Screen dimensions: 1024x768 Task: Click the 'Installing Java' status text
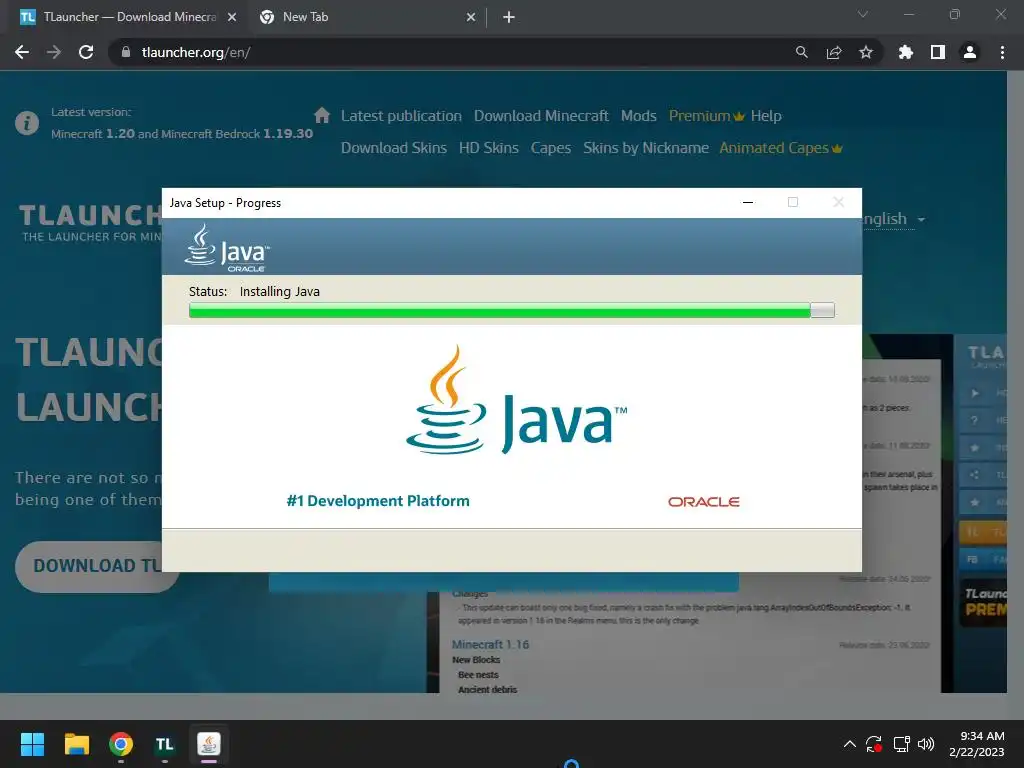[x=280, y=291]
